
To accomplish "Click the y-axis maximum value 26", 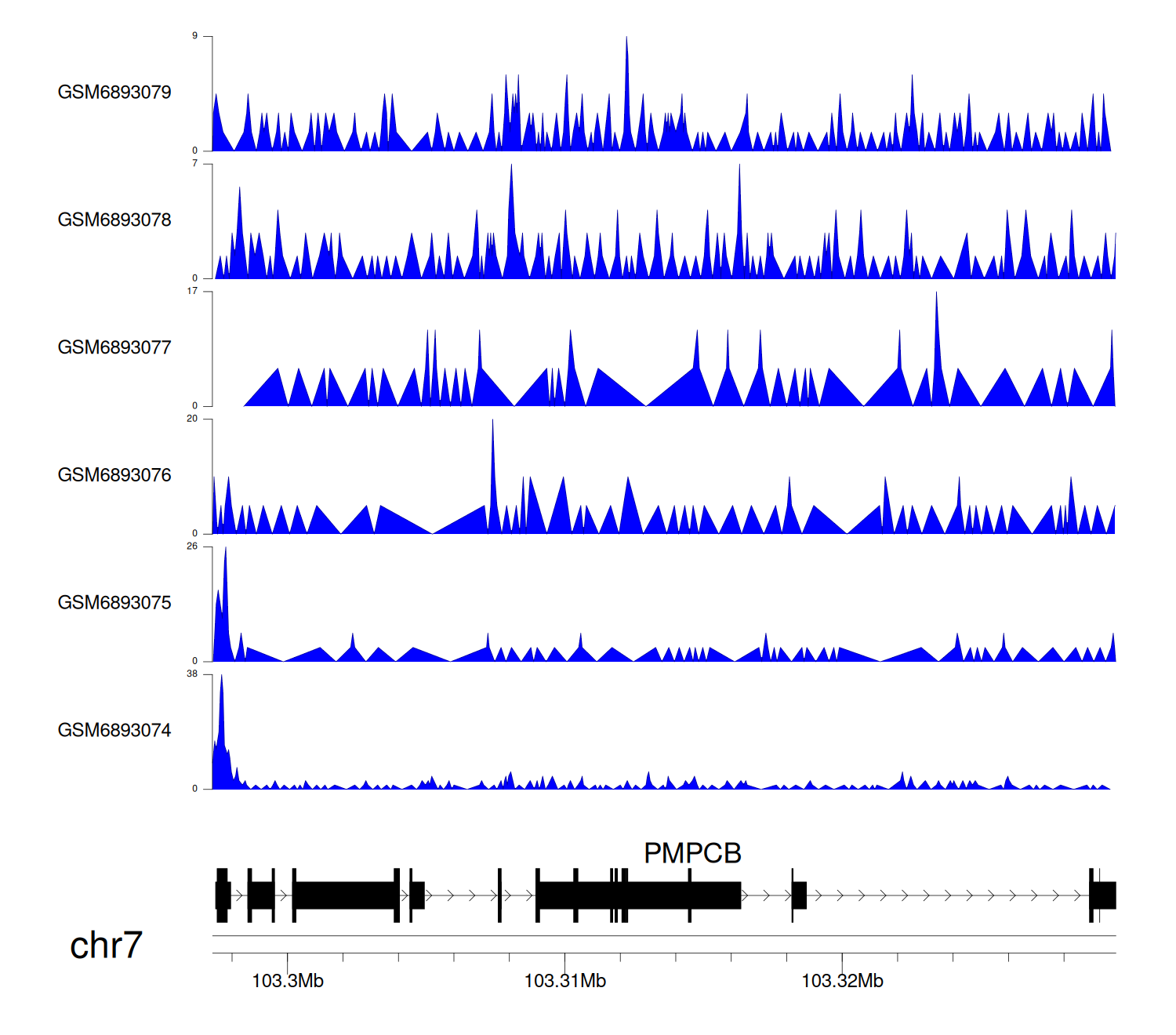I will point(192,547).
